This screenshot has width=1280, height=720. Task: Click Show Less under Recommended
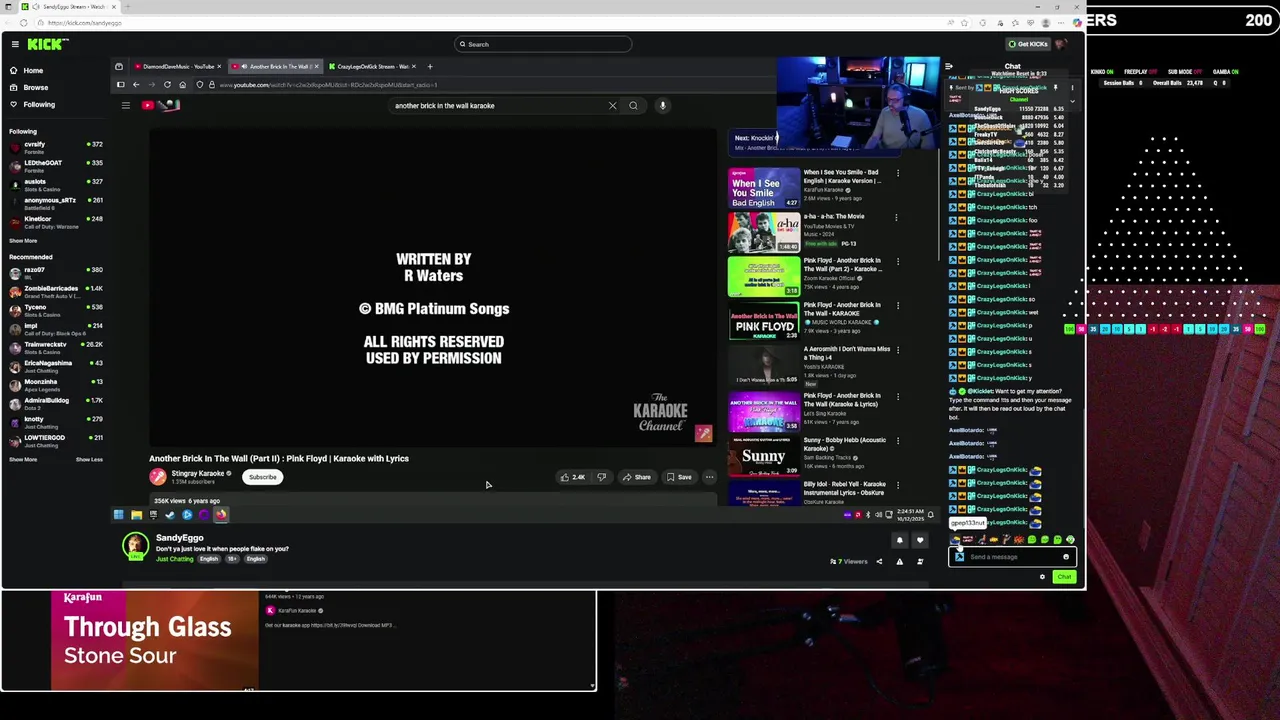click(x=89, y=459)
